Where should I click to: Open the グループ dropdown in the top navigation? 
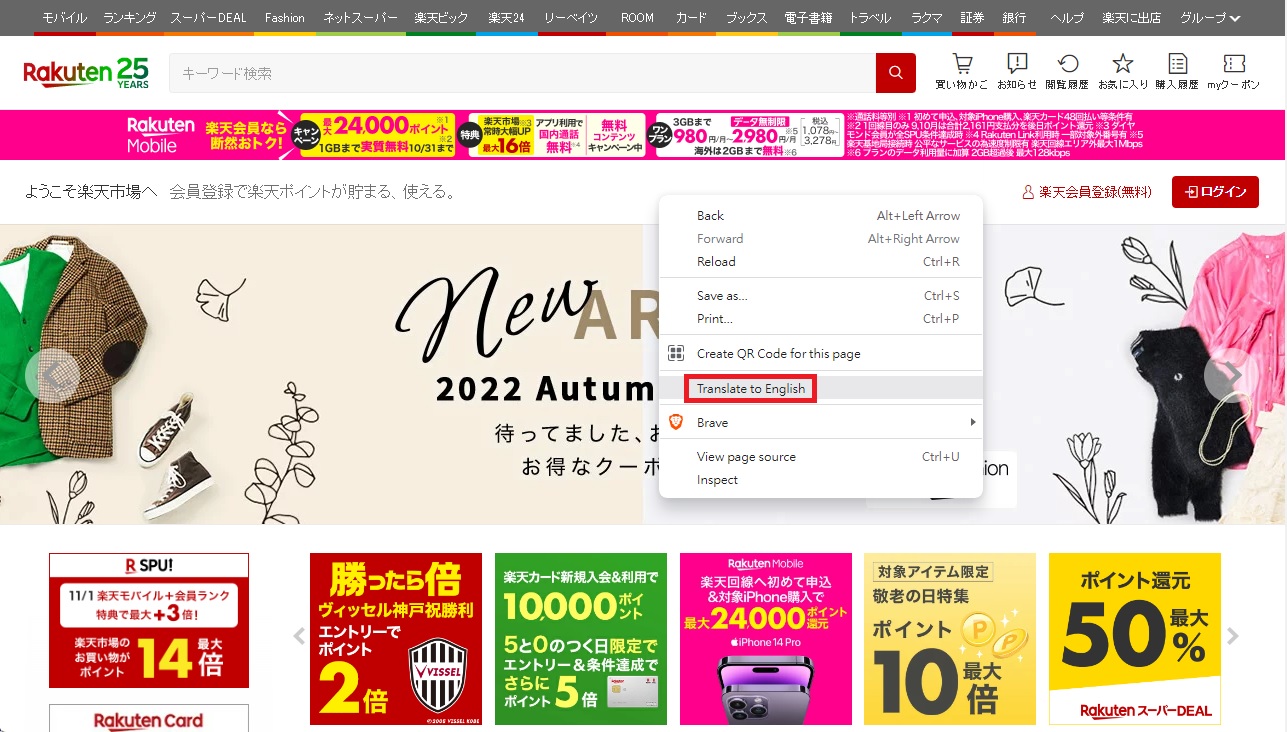click(1208, 17)
